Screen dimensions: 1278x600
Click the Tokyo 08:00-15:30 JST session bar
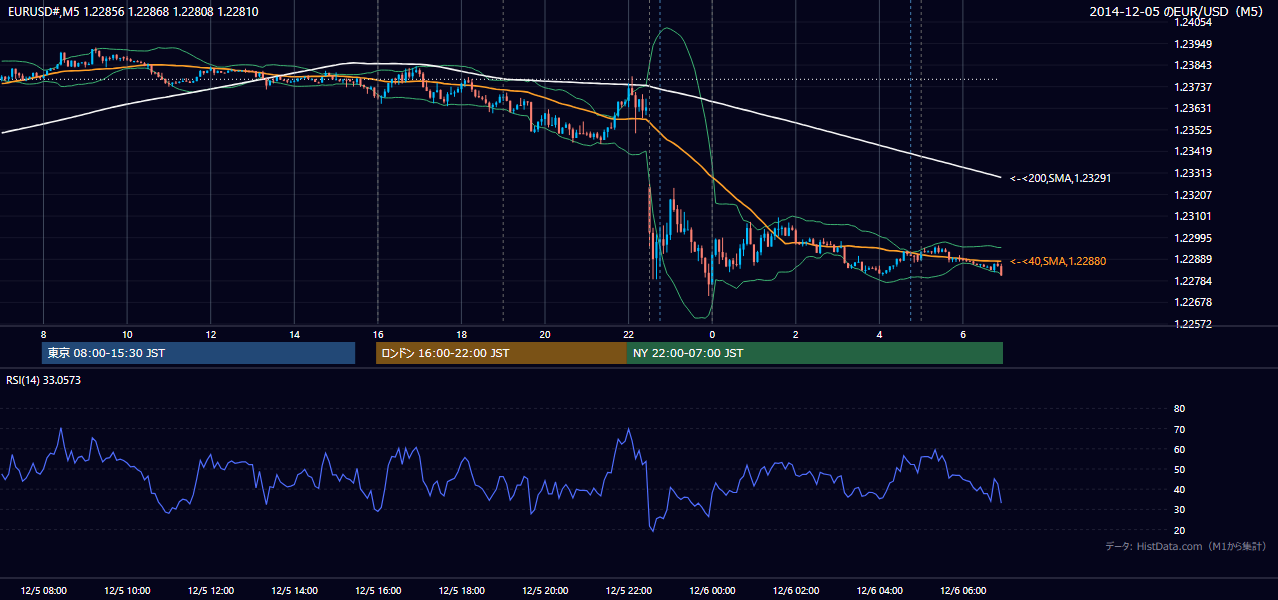tap(199, 353)
